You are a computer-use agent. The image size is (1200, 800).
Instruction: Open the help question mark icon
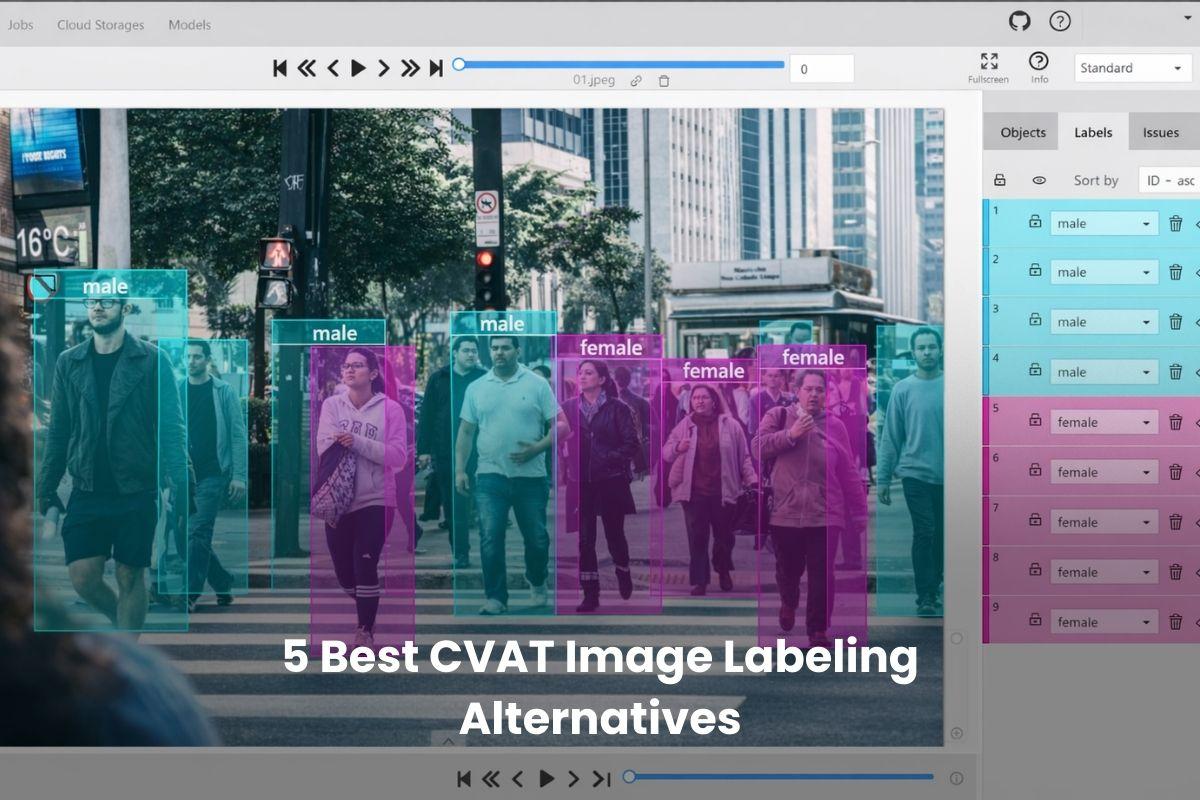point(1057,22)
